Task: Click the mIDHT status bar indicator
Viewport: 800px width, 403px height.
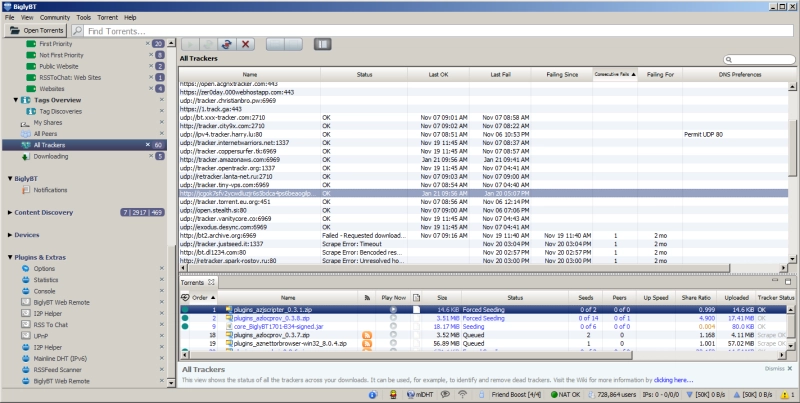Action: point(419,394)
